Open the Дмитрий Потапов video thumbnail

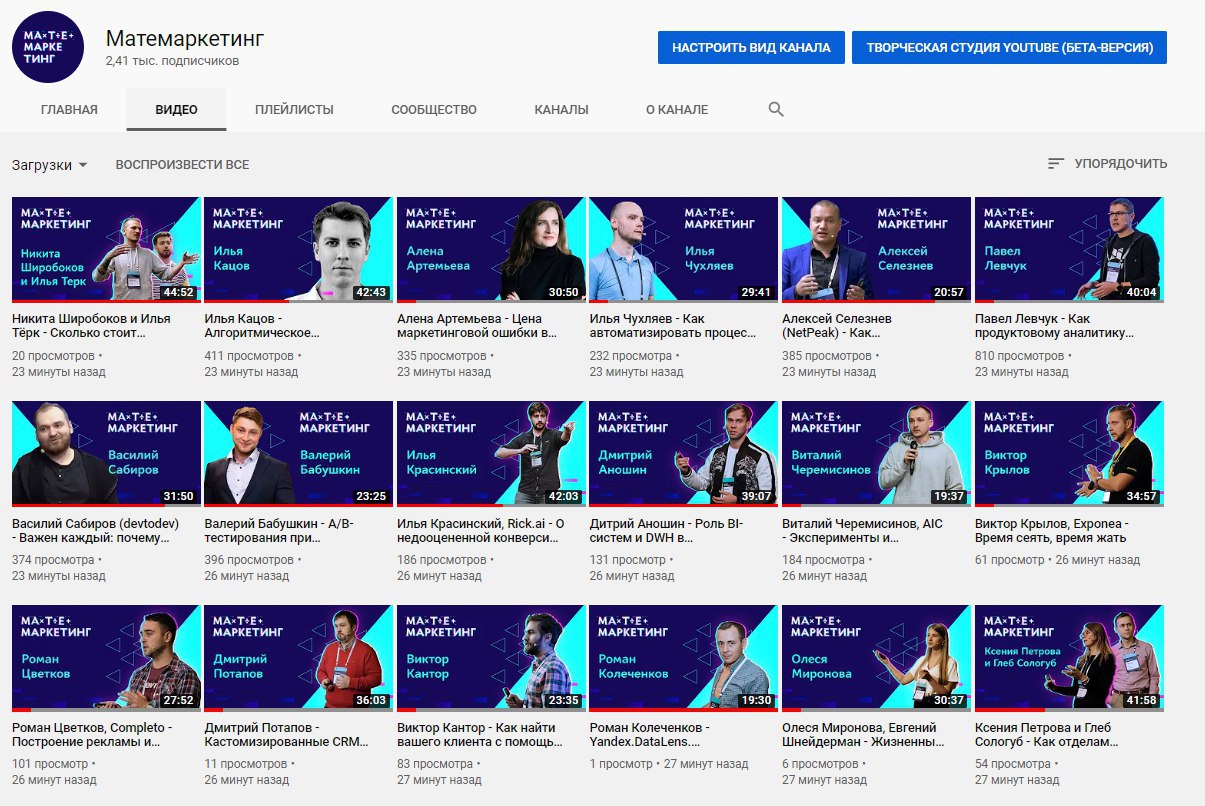298,658
